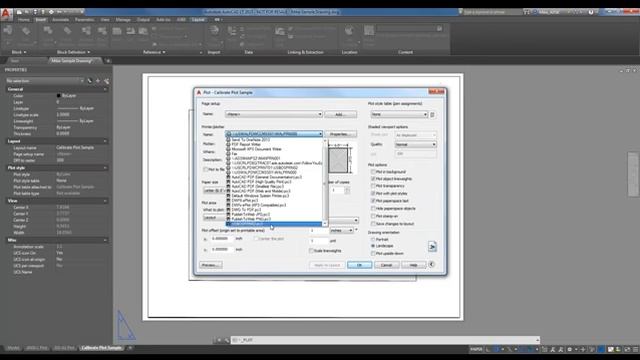Viewport: 640px width, 360px height.
Task: Add a new layout tab with plus
Action: click(130, 348)
